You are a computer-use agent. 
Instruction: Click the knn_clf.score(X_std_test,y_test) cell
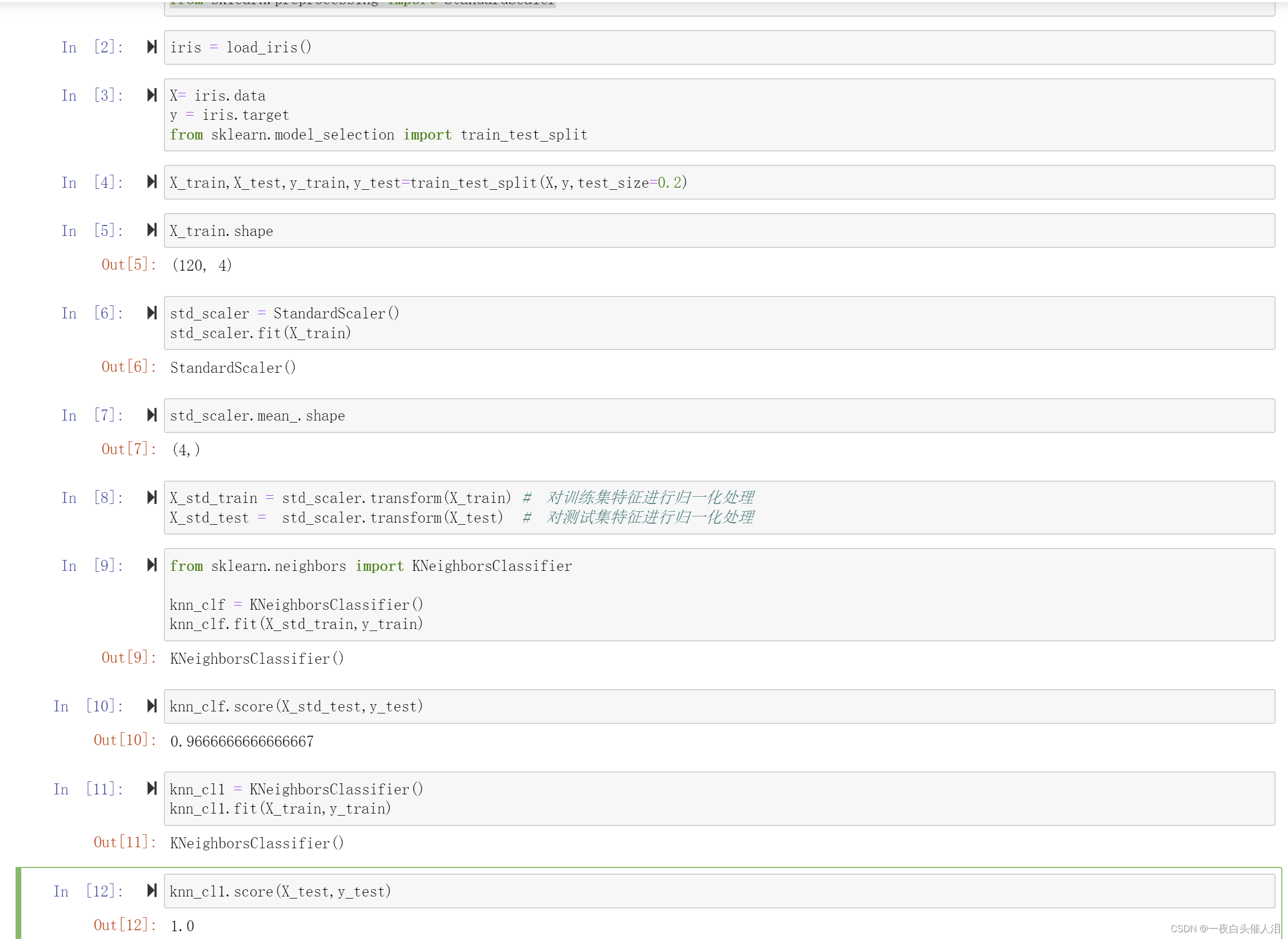coord(719,707)
